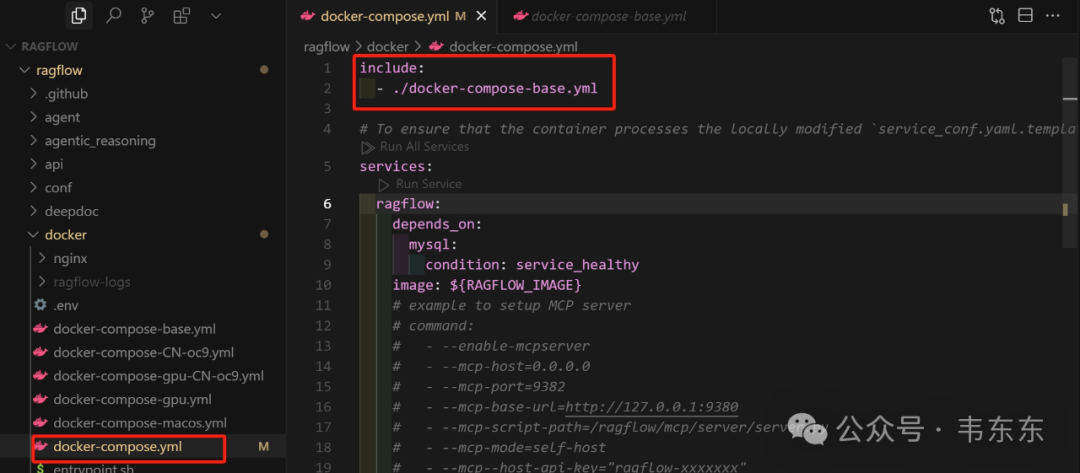Open the Search view icon
Viewport: 1080px width, 473px height.
[113, 16]
